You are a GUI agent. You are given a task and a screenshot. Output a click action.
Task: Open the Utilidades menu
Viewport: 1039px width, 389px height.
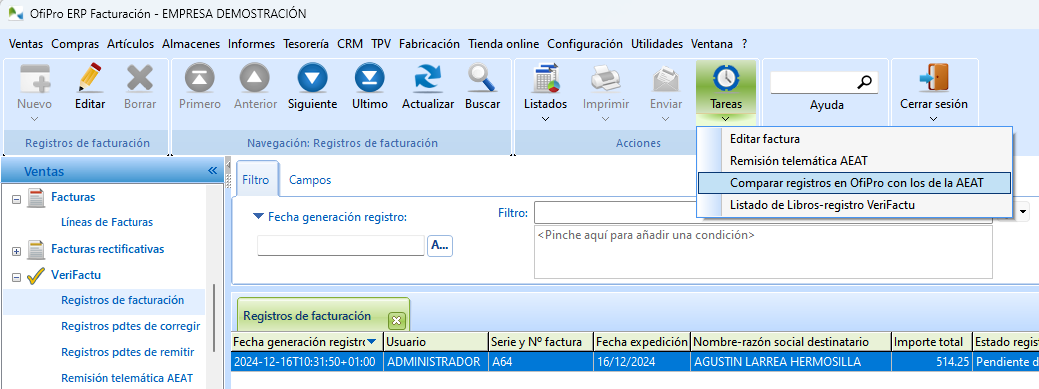click(x=657, y=44)
